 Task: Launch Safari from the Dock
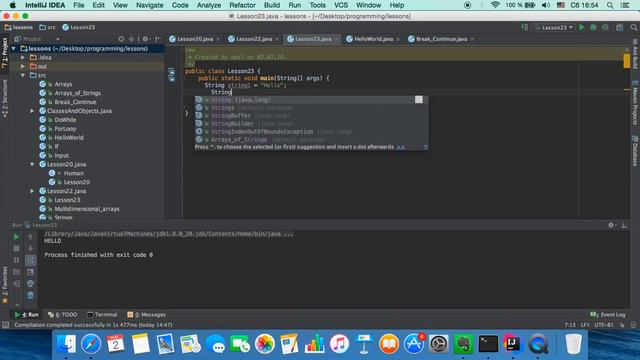(x=91, y=343)
